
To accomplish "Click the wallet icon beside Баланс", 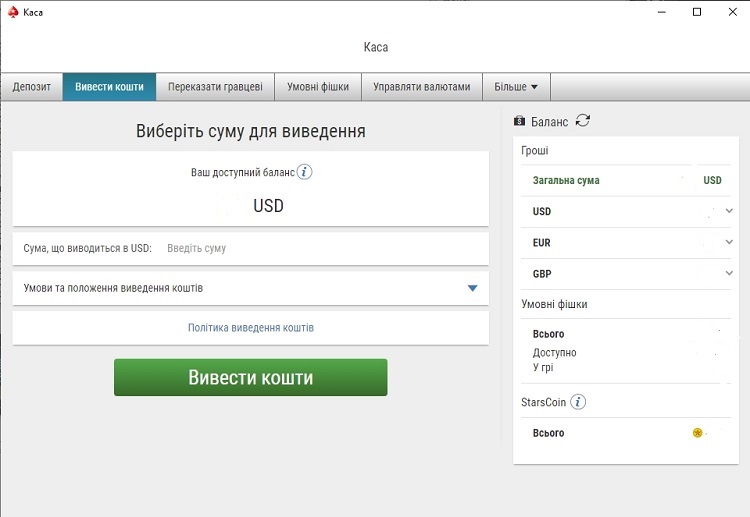I will pos(519,121).
